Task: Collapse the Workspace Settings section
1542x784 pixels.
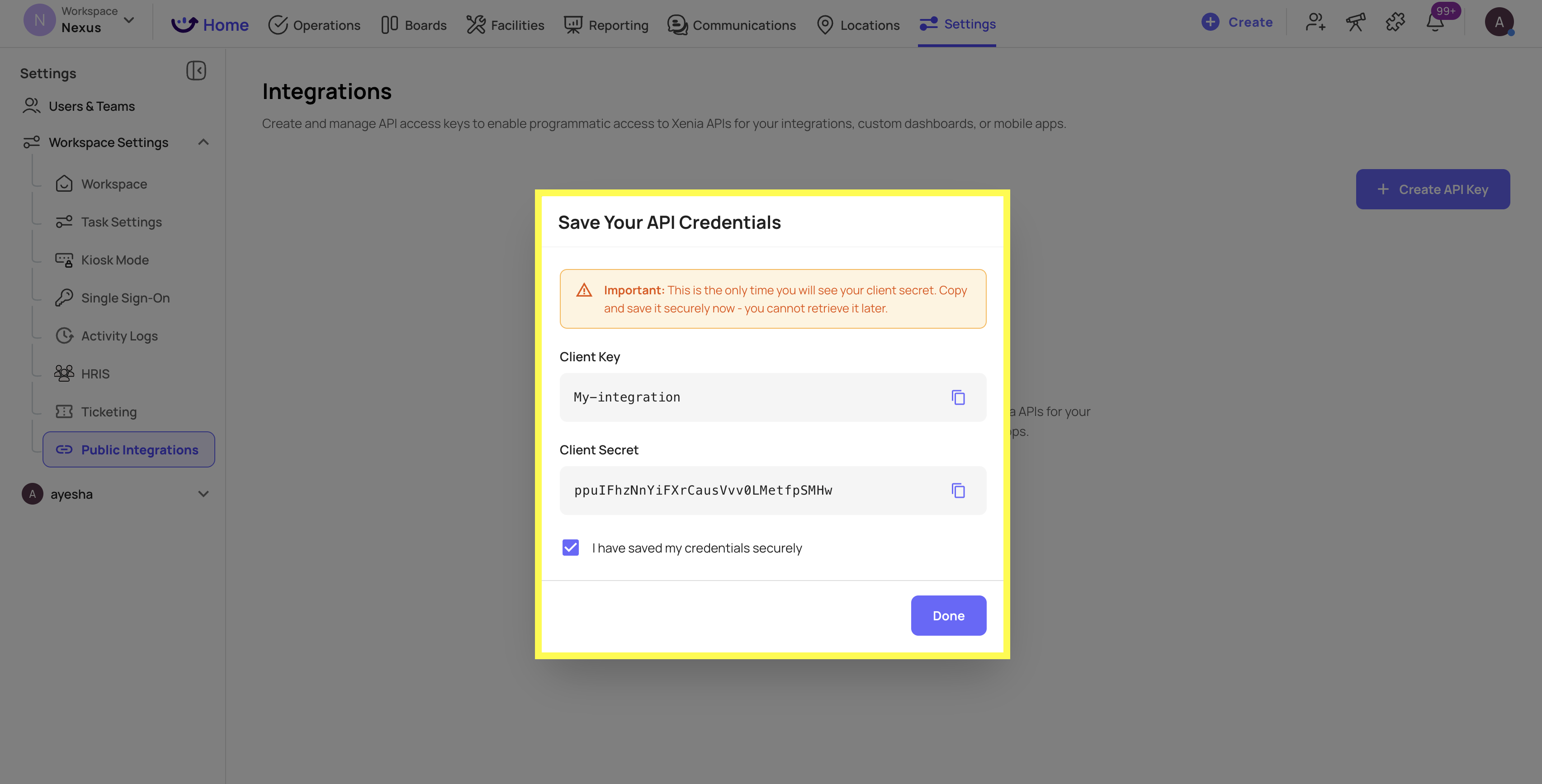Action: click(203, 142)
